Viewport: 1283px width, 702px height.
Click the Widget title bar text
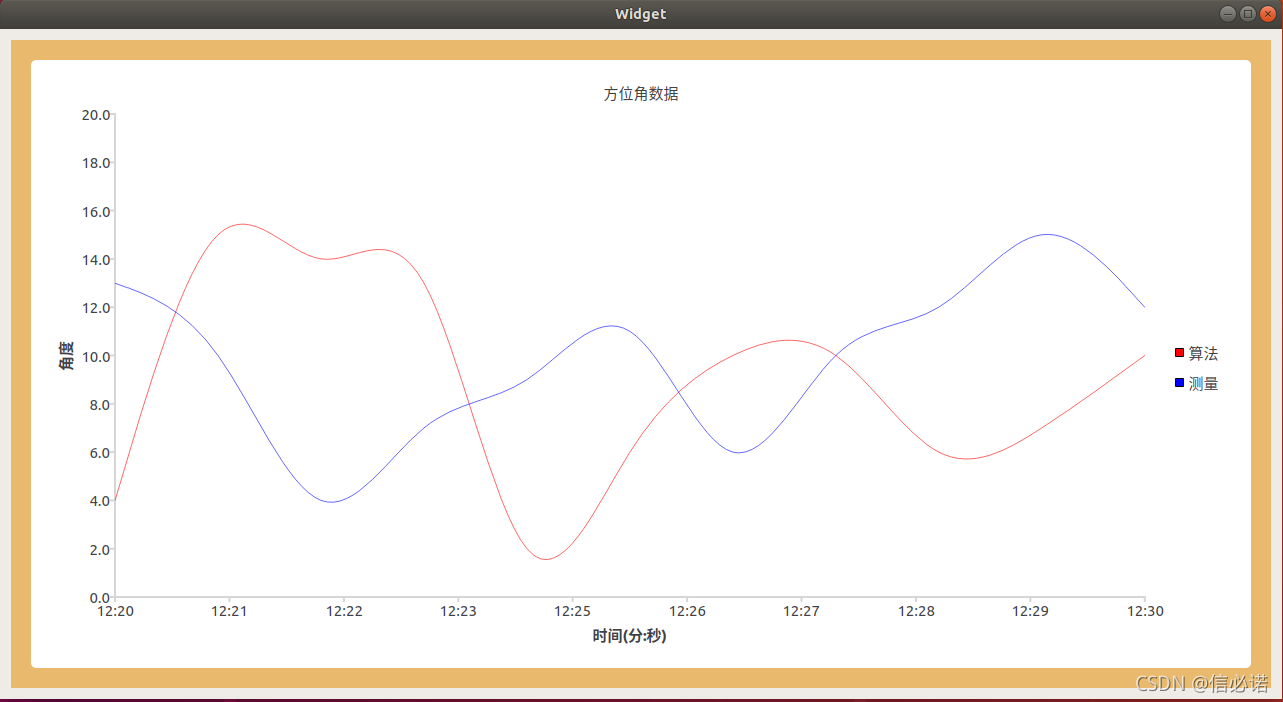tap(641, 14)
